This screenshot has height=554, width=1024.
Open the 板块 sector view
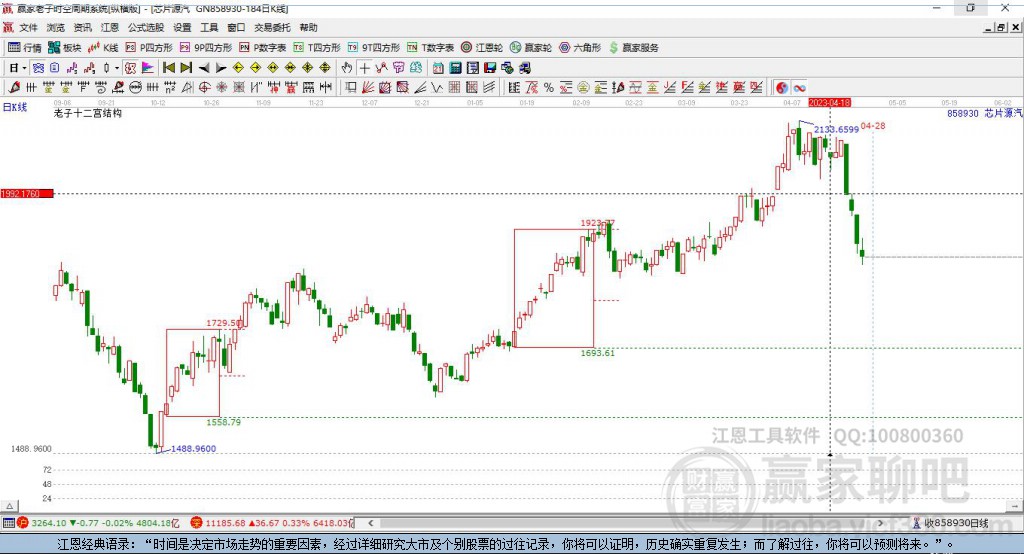pos(64,48)
